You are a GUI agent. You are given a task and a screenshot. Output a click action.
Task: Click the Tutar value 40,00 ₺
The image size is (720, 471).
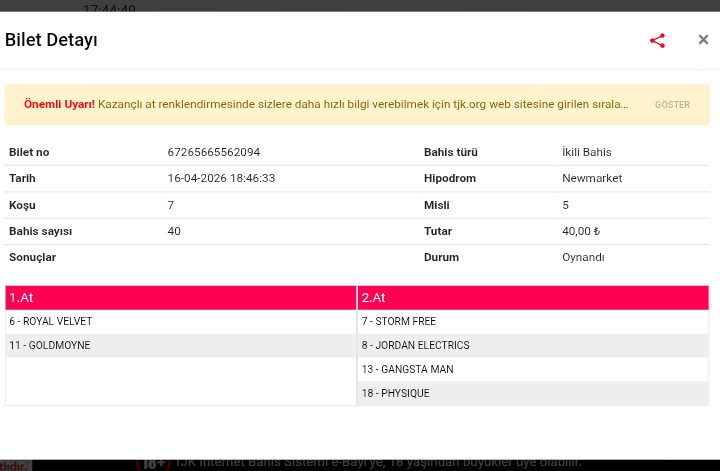point(581,231)
